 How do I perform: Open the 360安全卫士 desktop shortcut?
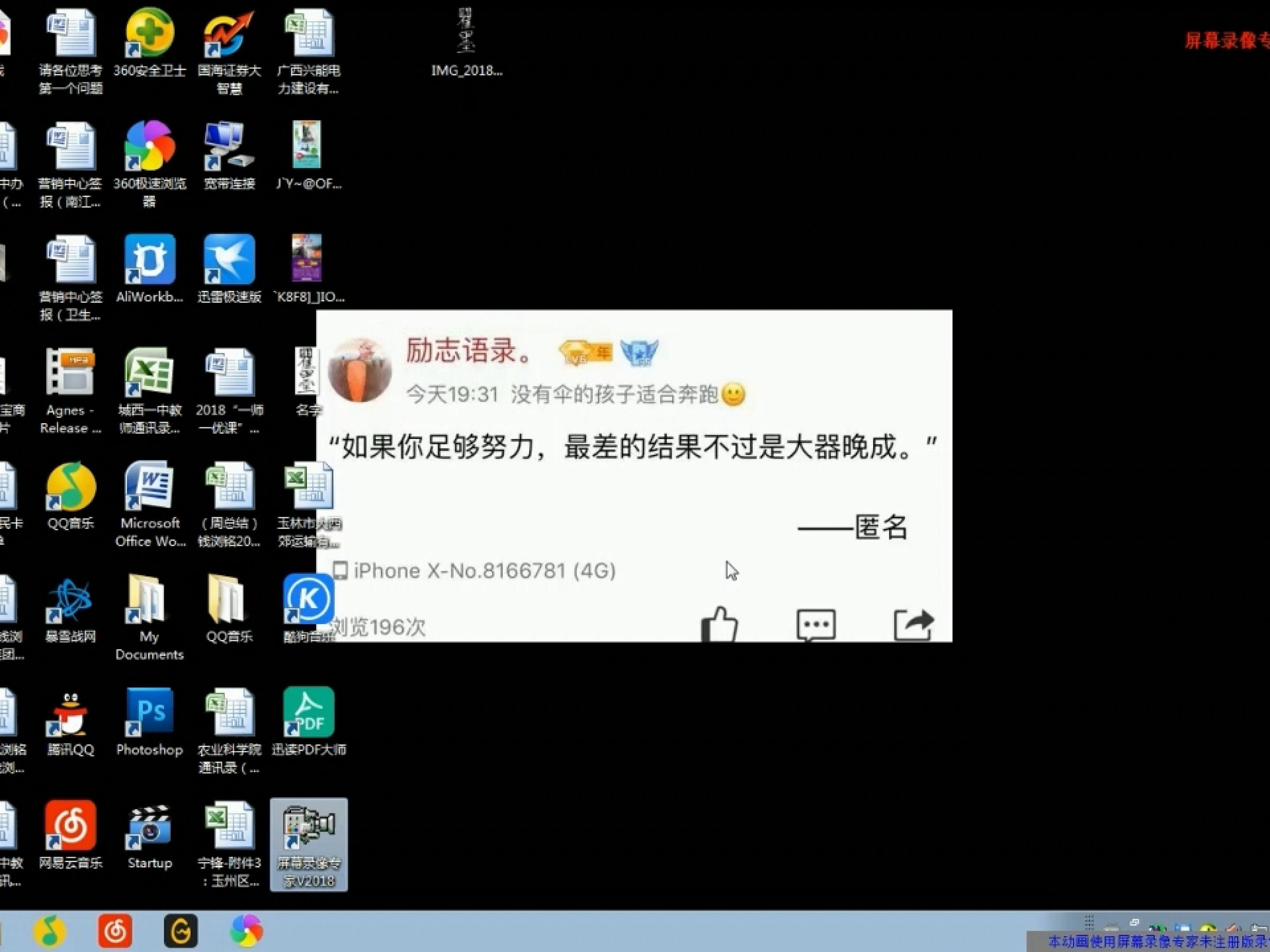(x=150, y=43)
